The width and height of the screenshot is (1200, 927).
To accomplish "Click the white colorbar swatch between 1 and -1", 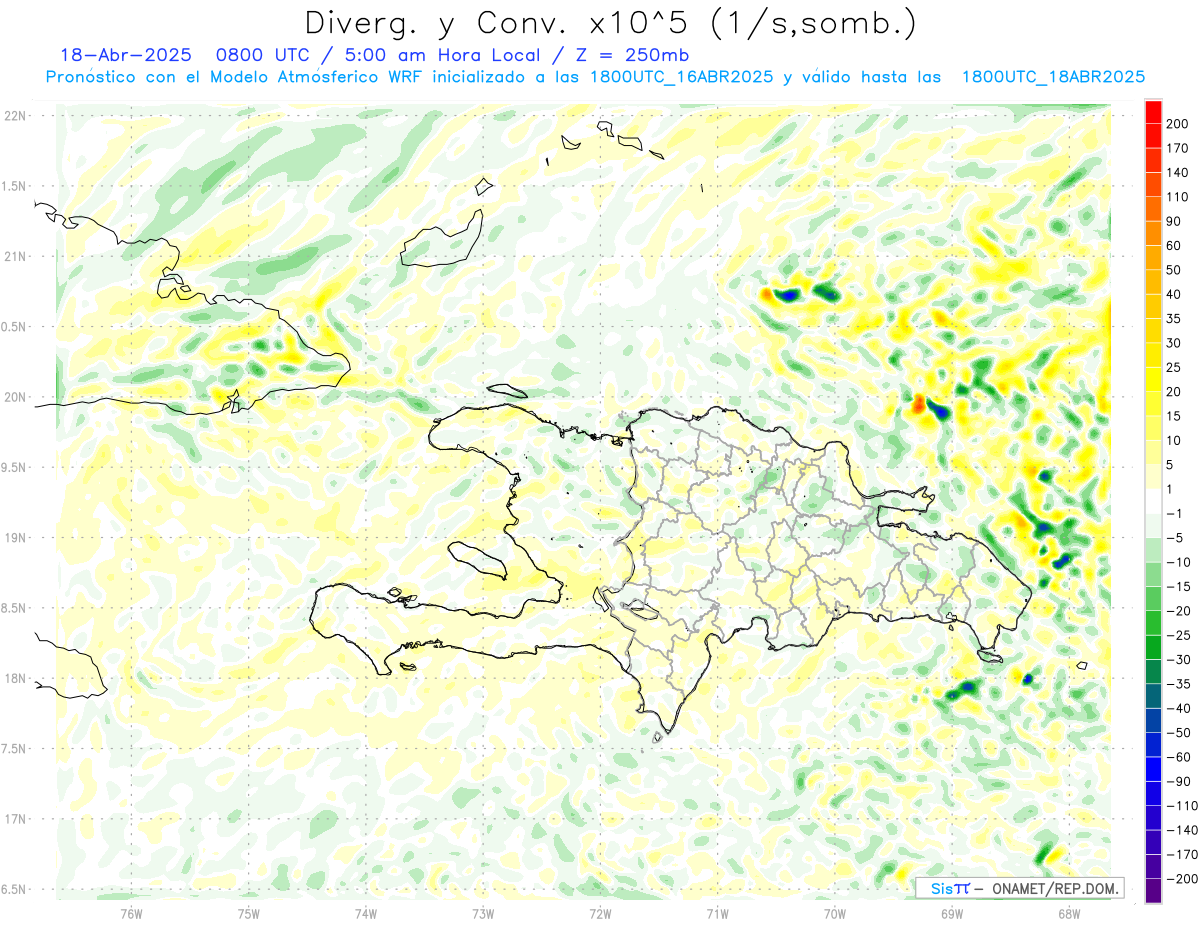I will (x=1153, y=501).
